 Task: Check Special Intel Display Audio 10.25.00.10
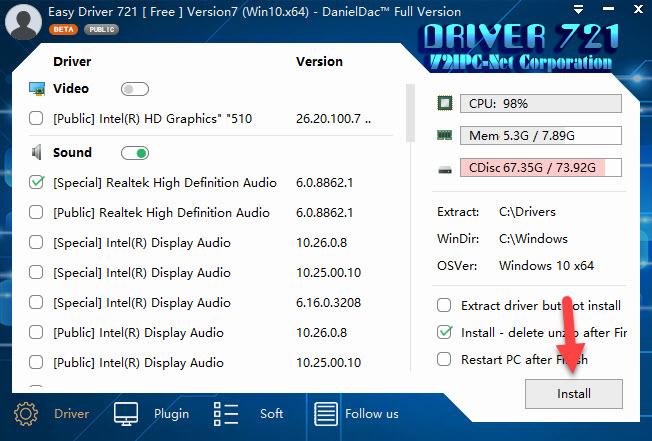[36, 272]
